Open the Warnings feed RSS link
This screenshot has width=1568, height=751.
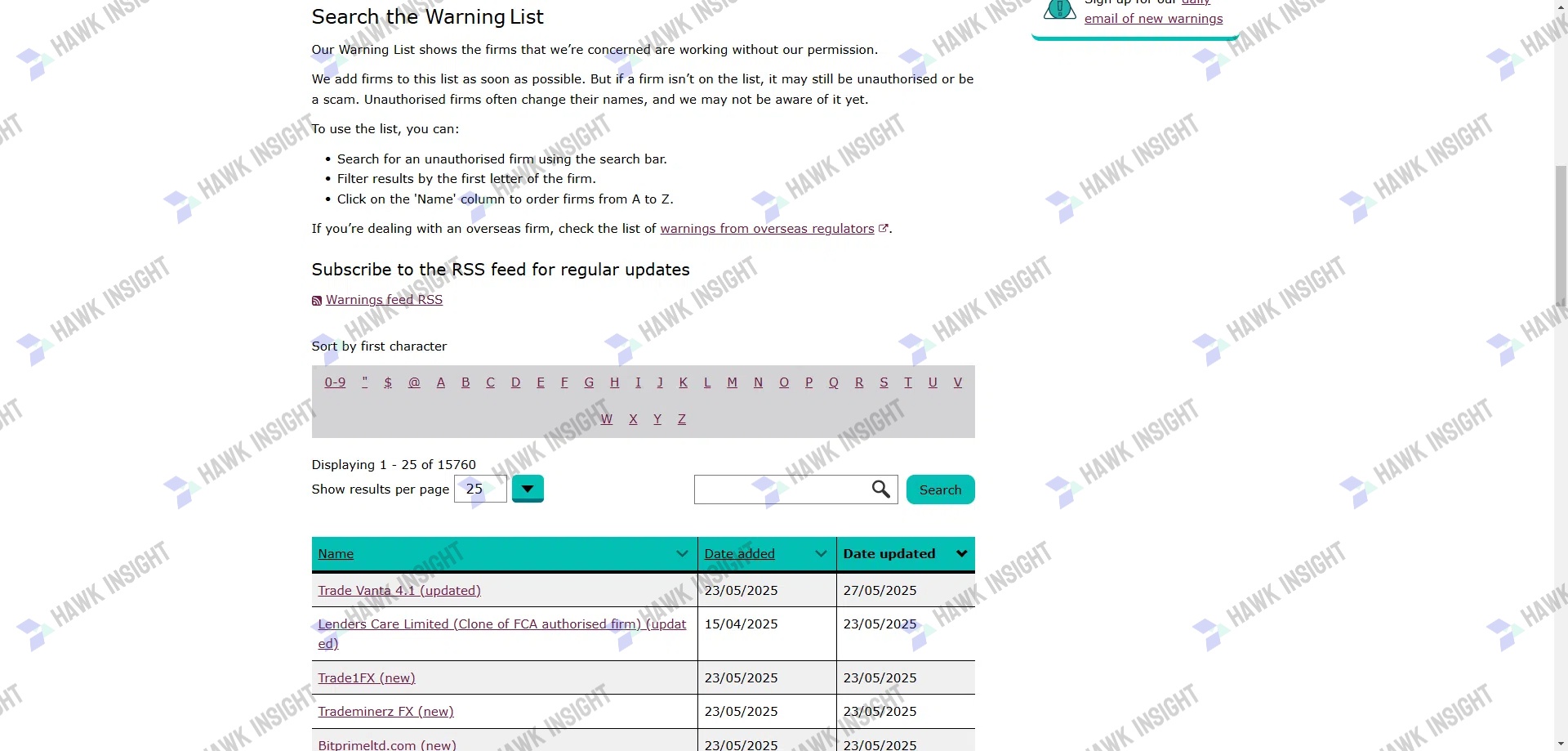pyautogui.click(x=384, y=300)
